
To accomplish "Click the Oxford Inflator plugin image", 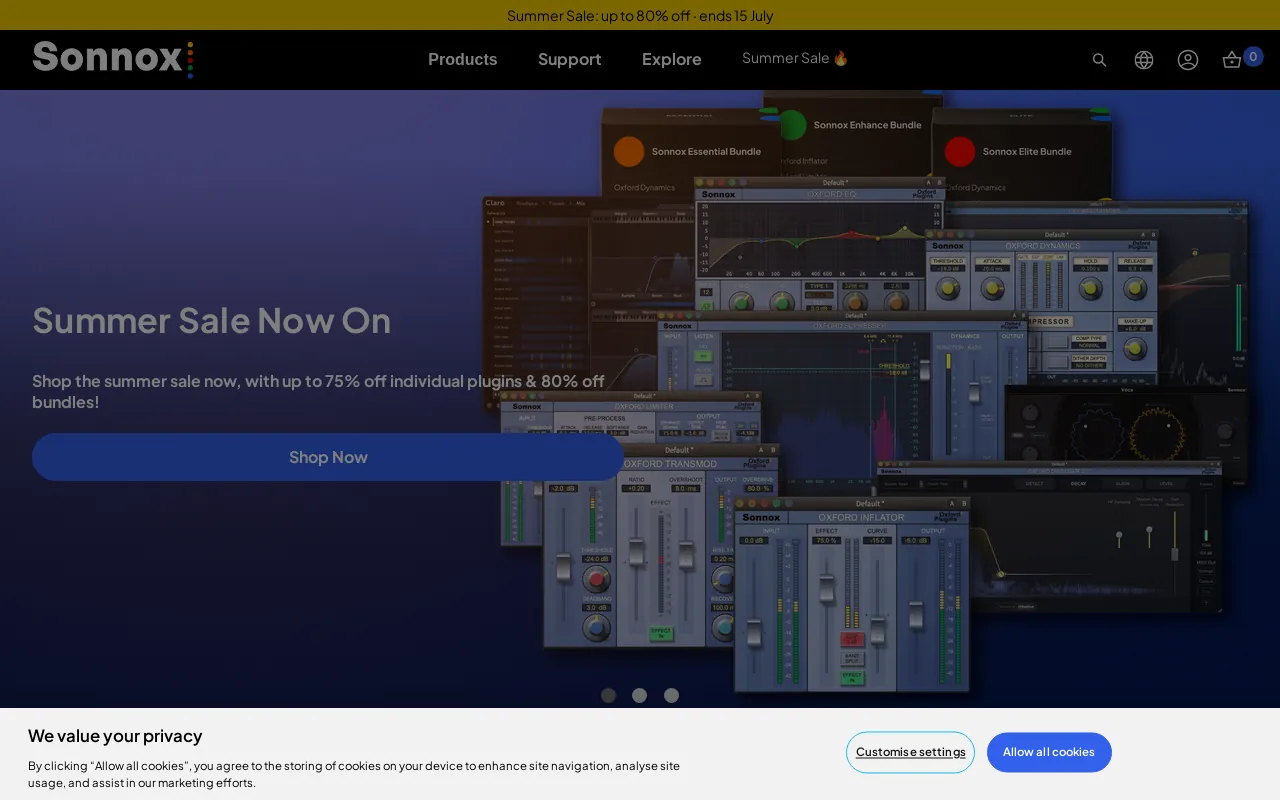I will coord(852,594).
